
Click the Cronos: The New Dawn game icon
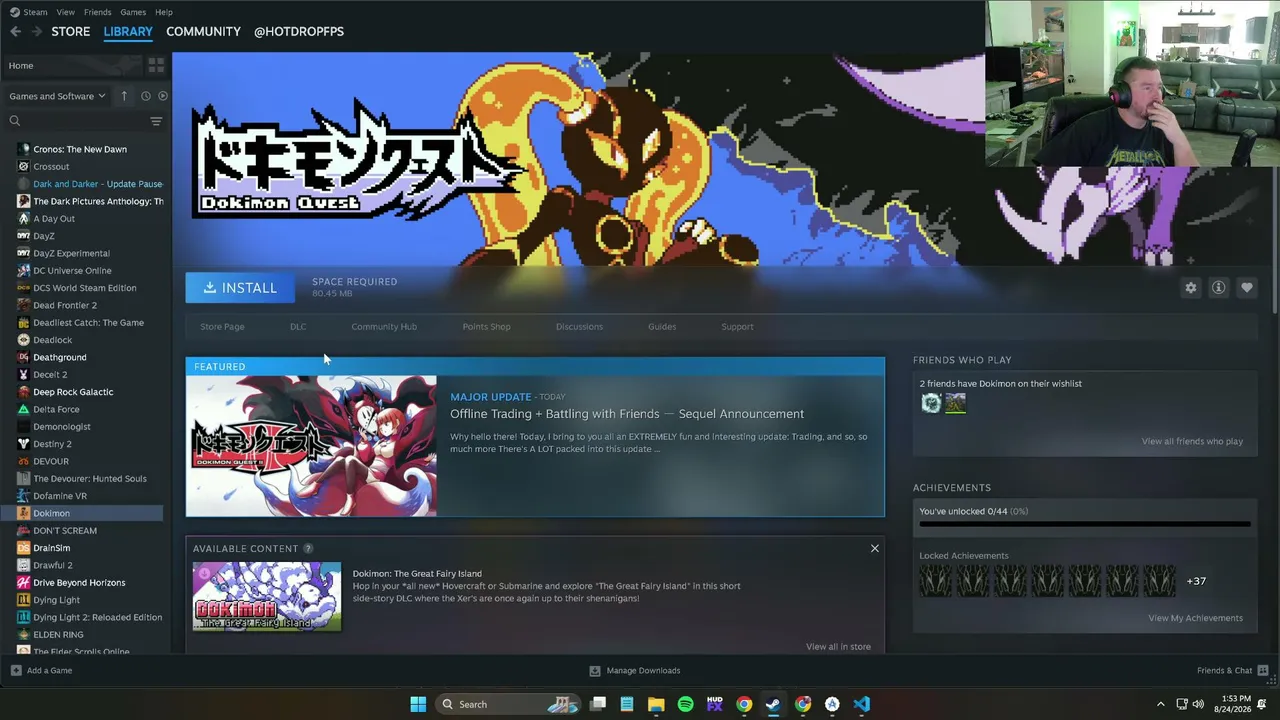click(24, 149)
